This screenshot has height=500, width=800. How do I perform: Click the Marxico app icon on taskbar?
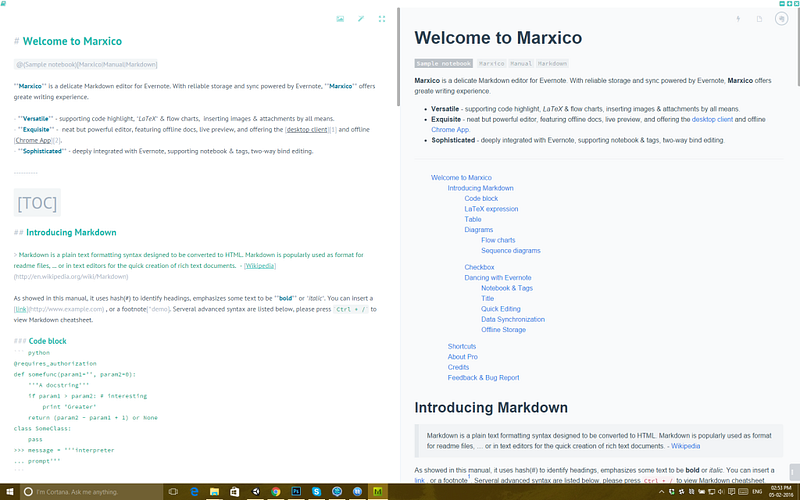(x=378, y=492)
